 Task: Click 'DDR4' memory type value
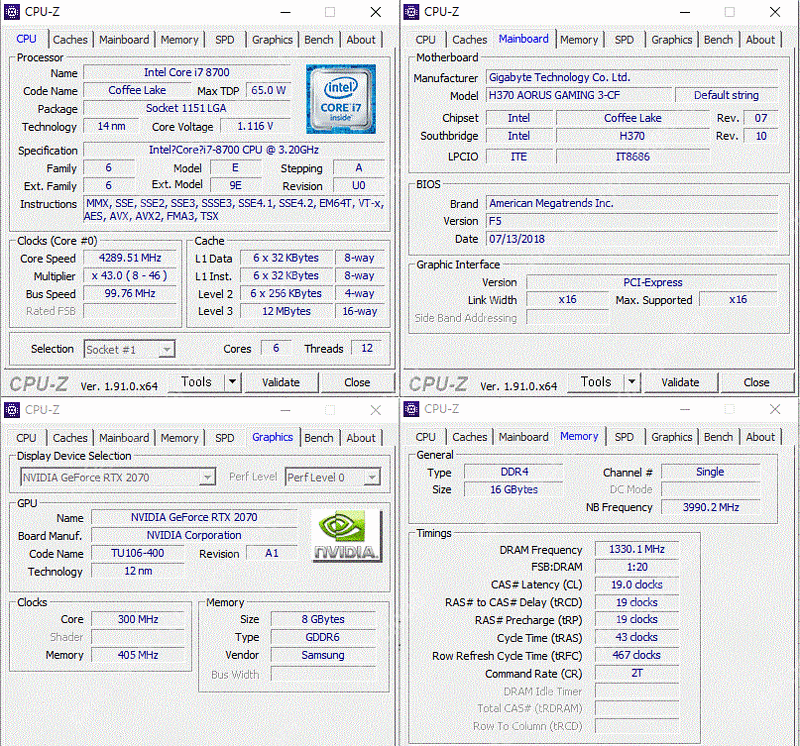[x=514, y=472]
